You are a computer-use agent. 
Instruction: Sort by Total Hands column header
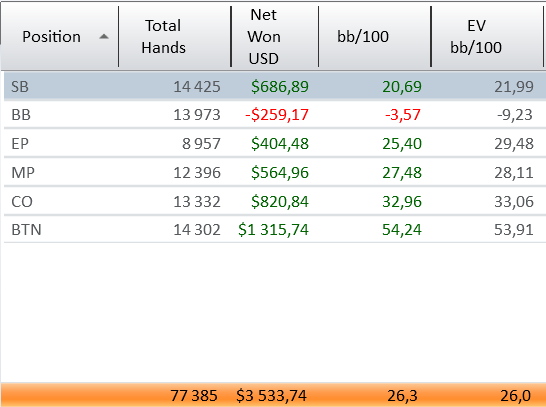(x=175, y=37)
